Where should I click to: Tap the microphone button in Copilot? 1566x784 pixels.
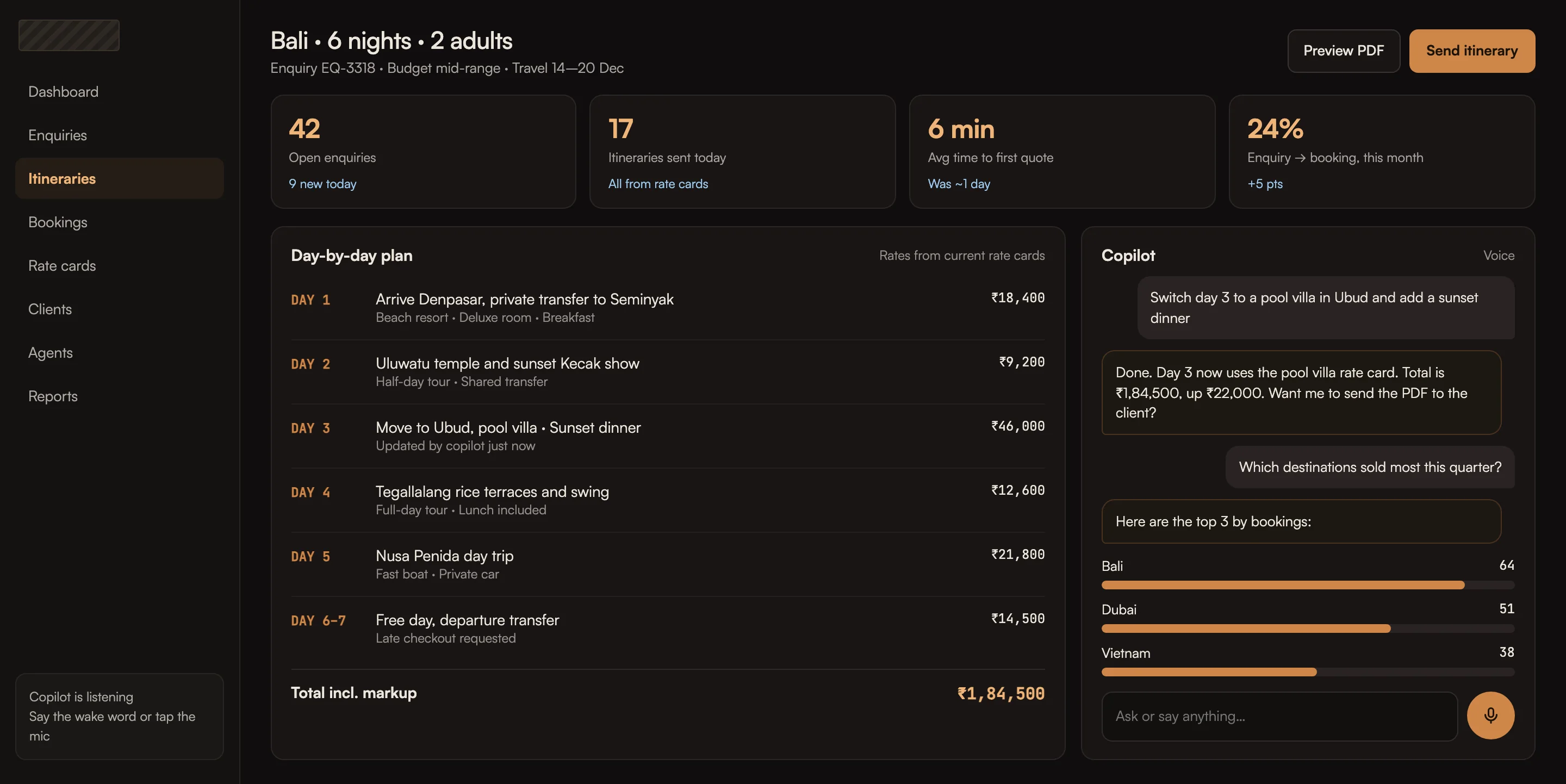tap(1490, 715)
